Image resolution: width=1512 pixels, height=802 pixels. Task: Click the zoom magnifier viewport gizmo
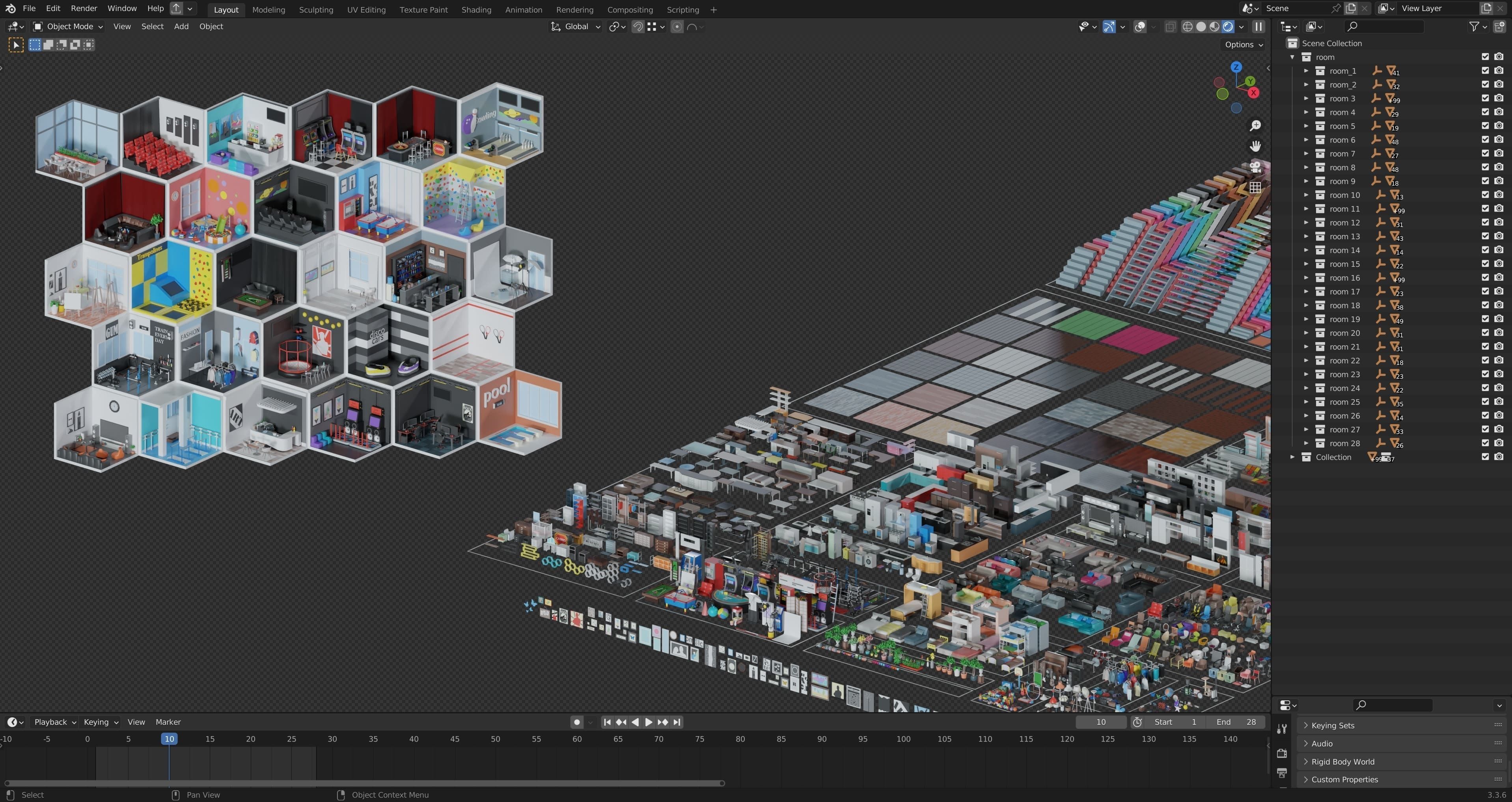coord(1255,126)
